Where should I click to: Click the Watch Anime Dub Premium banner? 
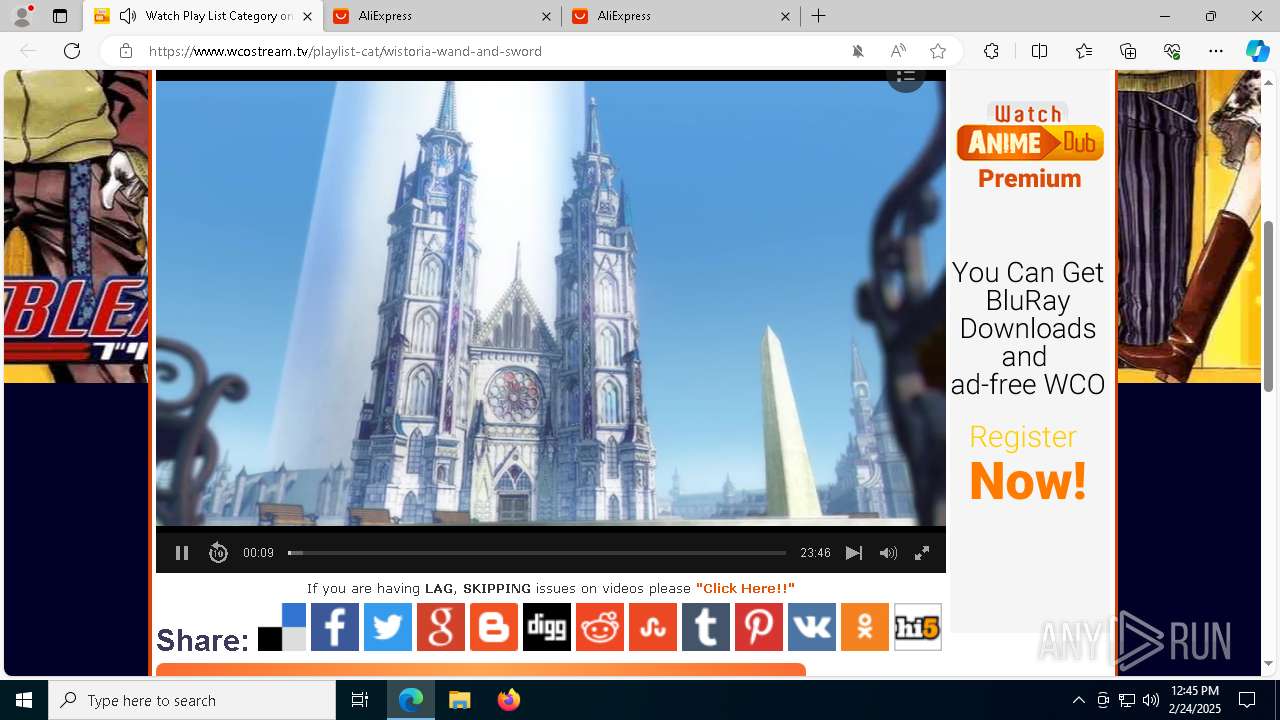click(1029, 146)
